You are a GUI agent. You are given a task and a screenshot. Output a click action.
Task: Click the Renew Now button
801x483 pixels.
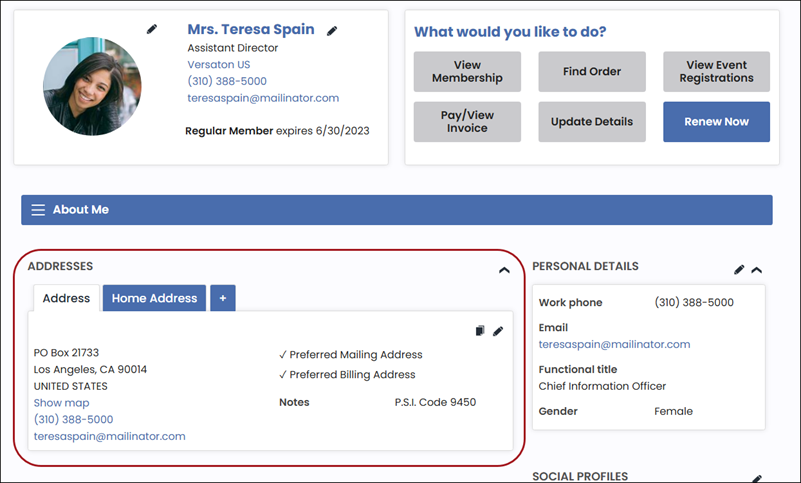tap(716, 122)
